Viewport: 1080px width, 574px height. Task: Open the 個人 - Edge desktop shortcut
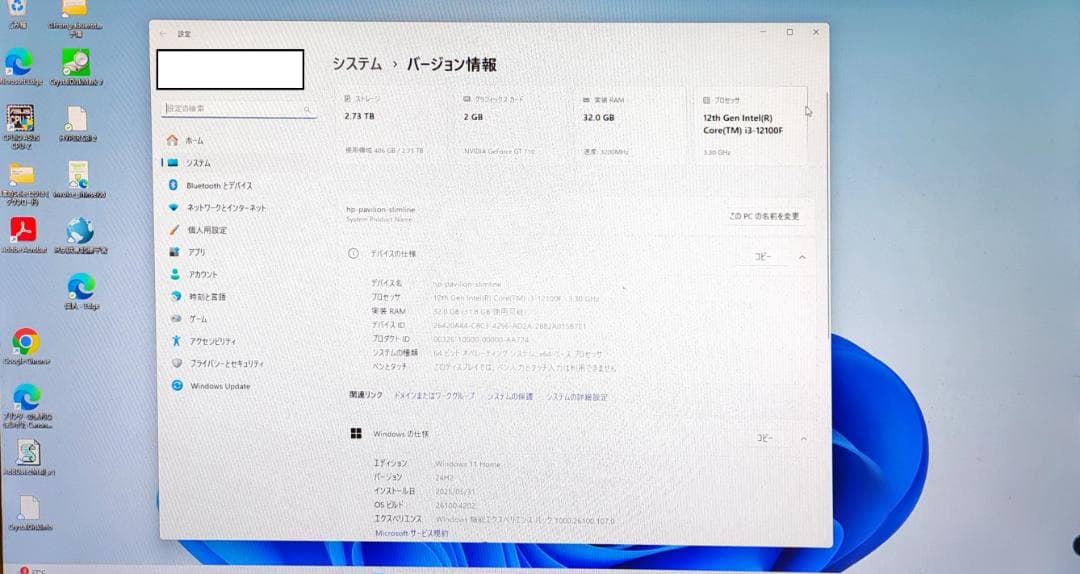click(81, 286)
